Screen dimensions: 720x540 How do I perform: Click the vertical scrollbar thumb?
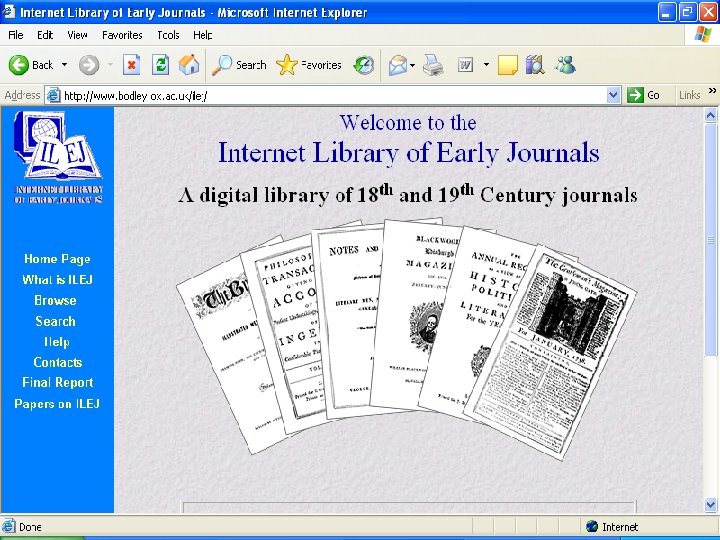coord(710,239)
